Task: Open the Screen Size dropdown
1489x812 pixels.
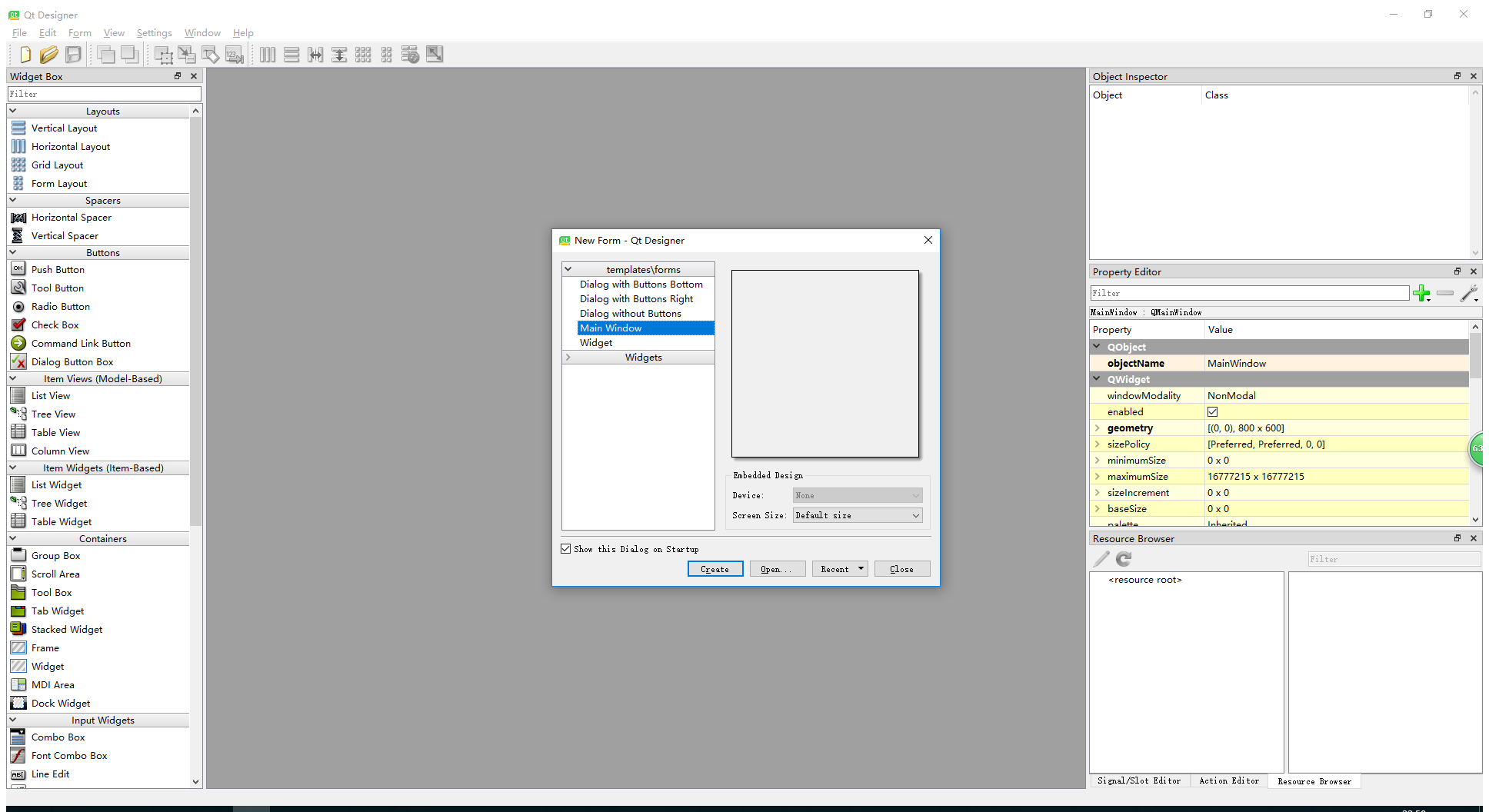Action: click(914, 515)
